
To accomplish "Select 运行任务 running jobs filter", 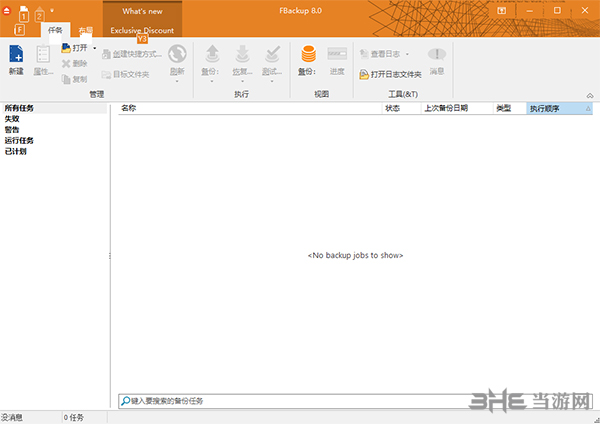I will [x=19, y=140].
